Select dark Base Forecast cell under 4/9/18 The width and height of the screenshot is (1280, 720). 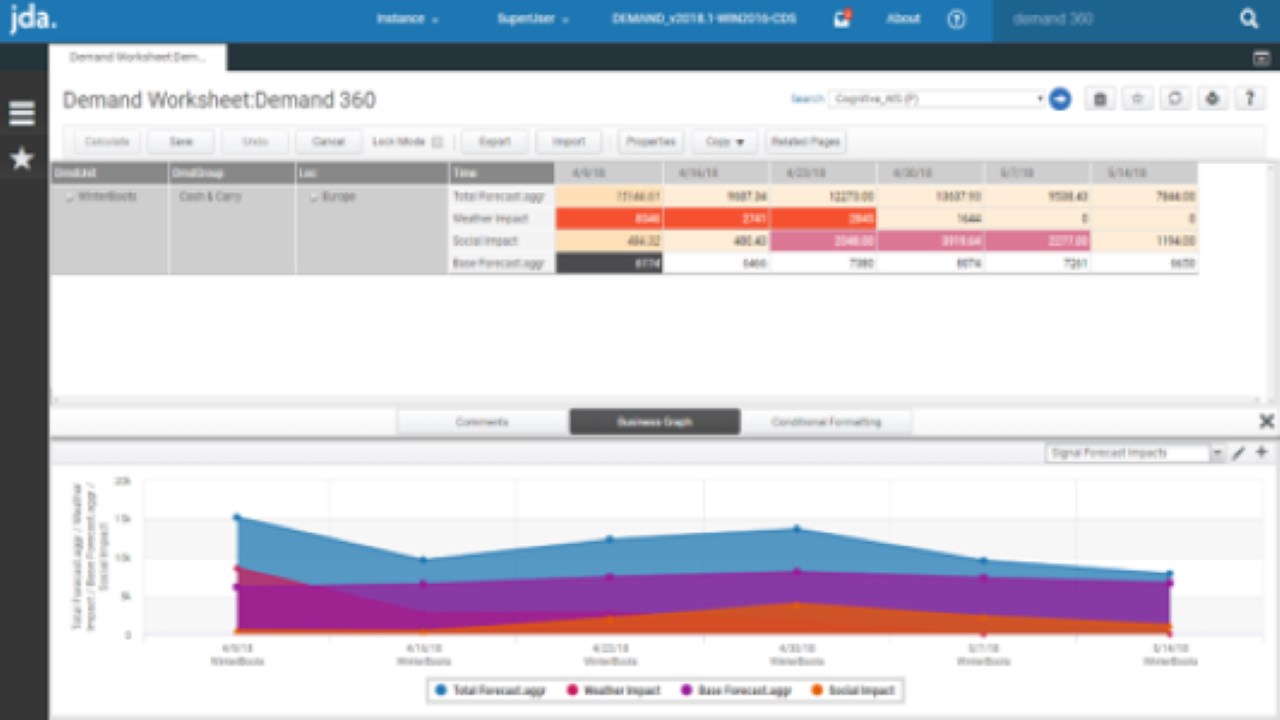608,263
